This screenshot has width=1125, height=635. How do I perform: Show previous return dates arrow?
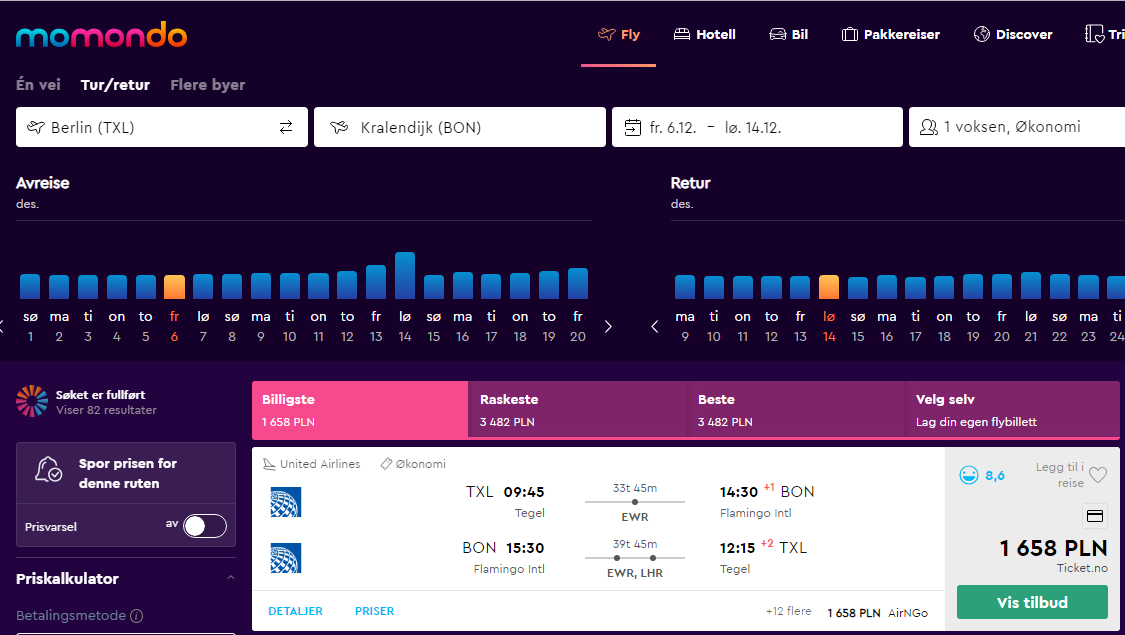[654, 326]
